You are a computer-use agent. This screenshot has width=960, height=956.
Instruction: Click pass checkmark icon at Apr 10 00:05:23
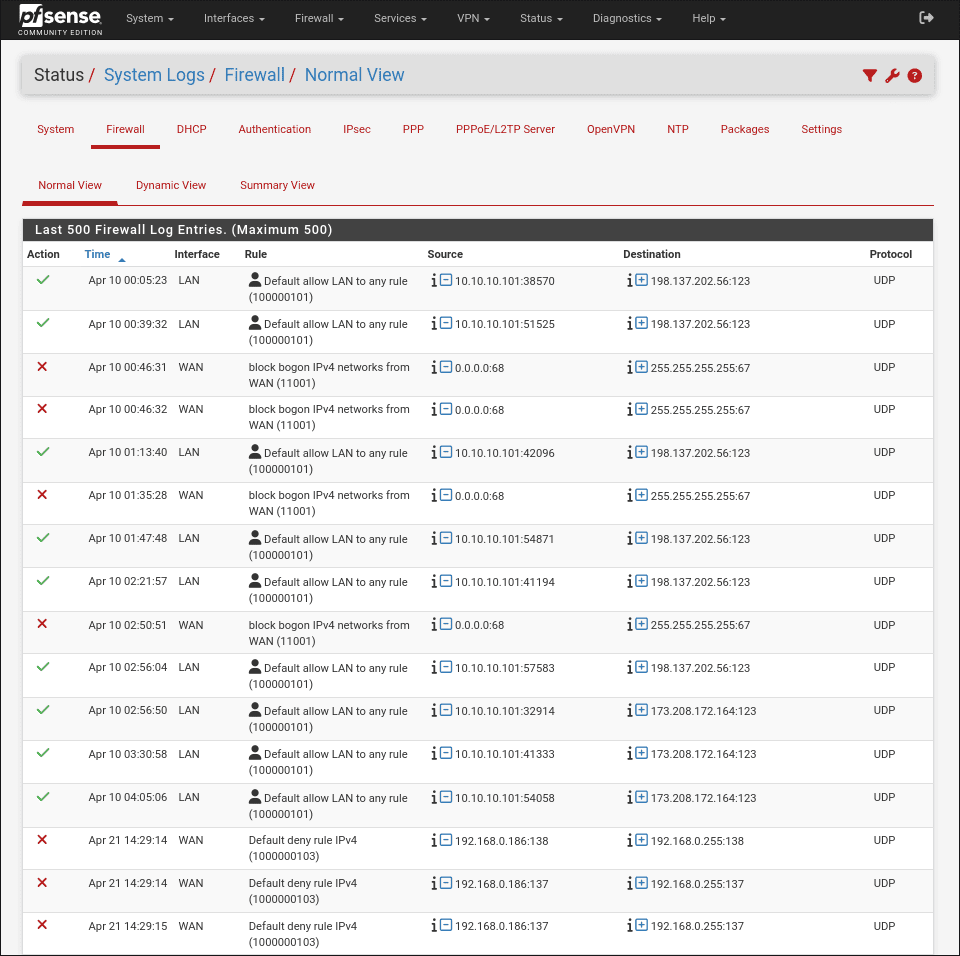[x=43, y=279]
